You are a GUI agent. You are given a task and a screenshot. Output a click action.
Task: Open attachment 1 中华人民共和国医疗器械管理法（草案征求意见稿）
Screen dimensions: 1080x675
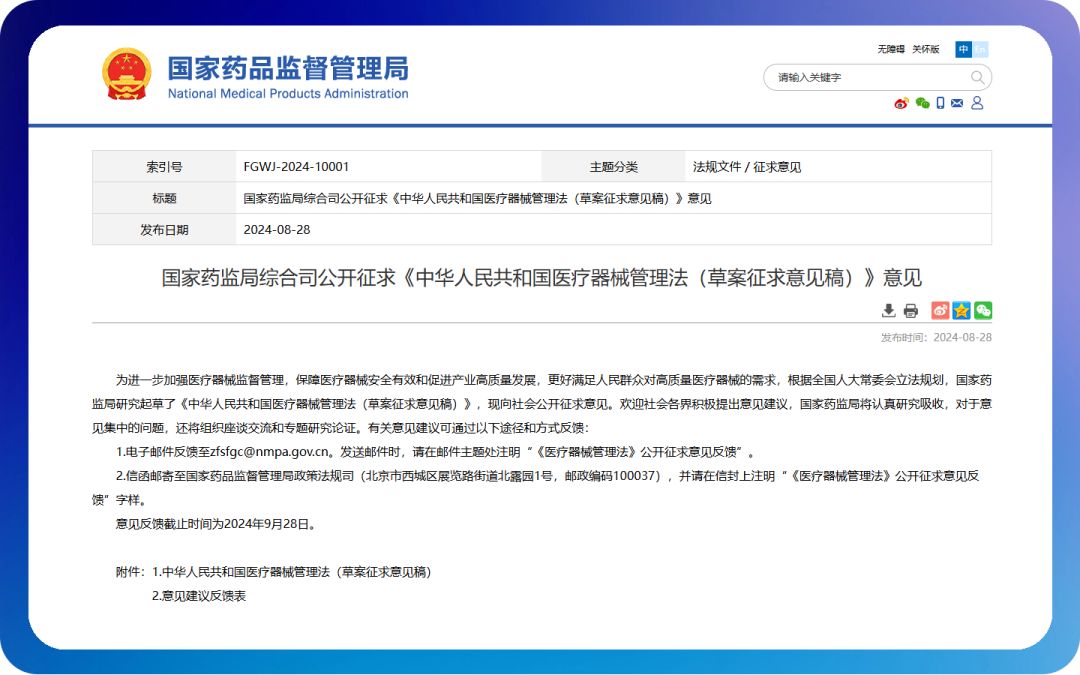(x=292, y=572)
